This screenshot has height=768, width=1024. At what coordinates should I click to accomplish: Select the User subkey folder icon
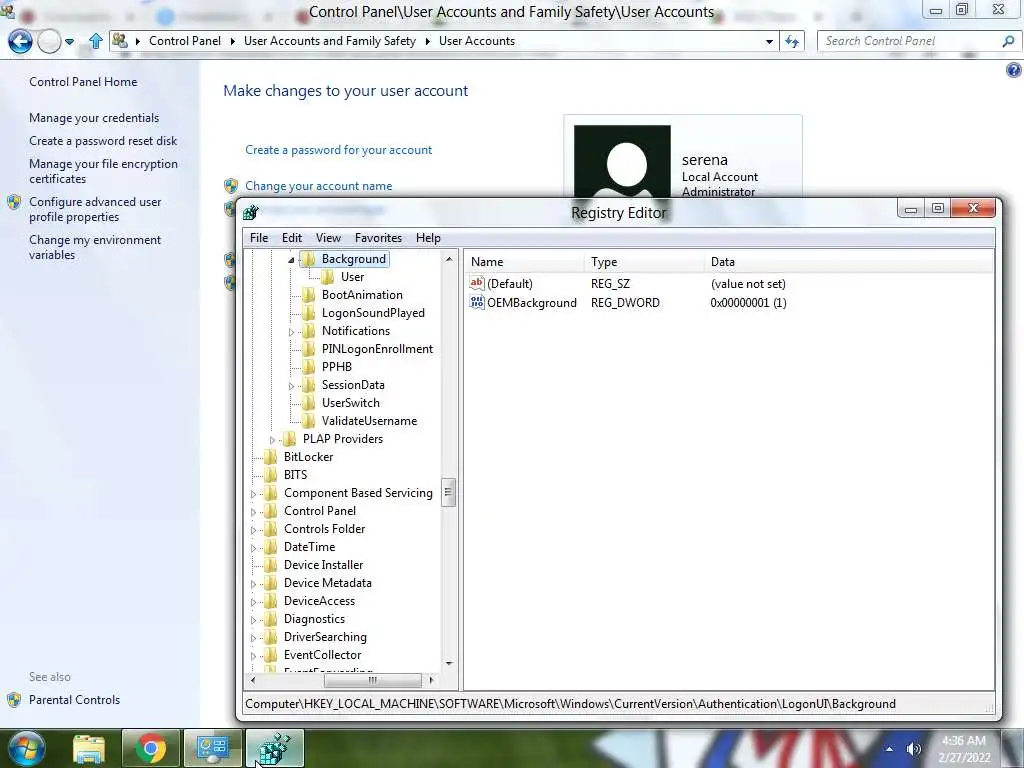point(327,277)
